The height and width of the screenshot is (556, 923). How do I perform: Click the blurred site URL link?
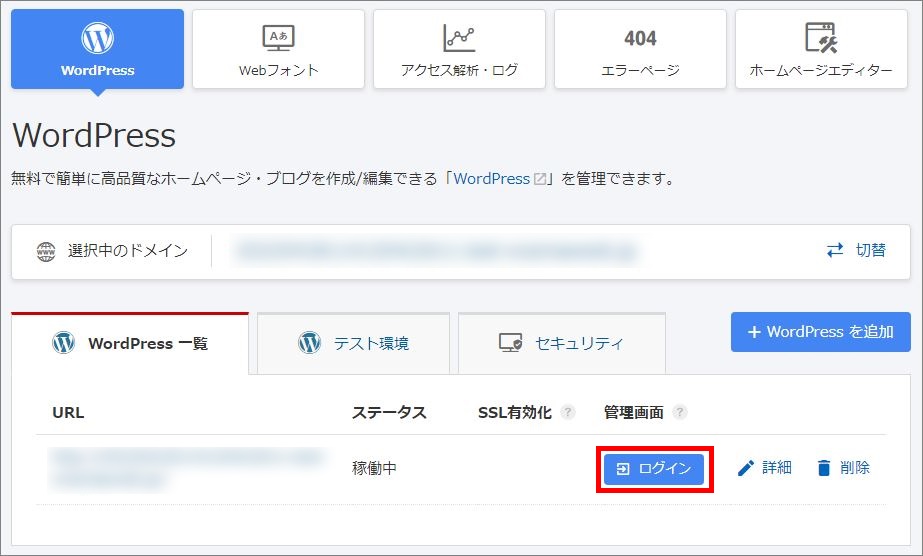point(187,468)
